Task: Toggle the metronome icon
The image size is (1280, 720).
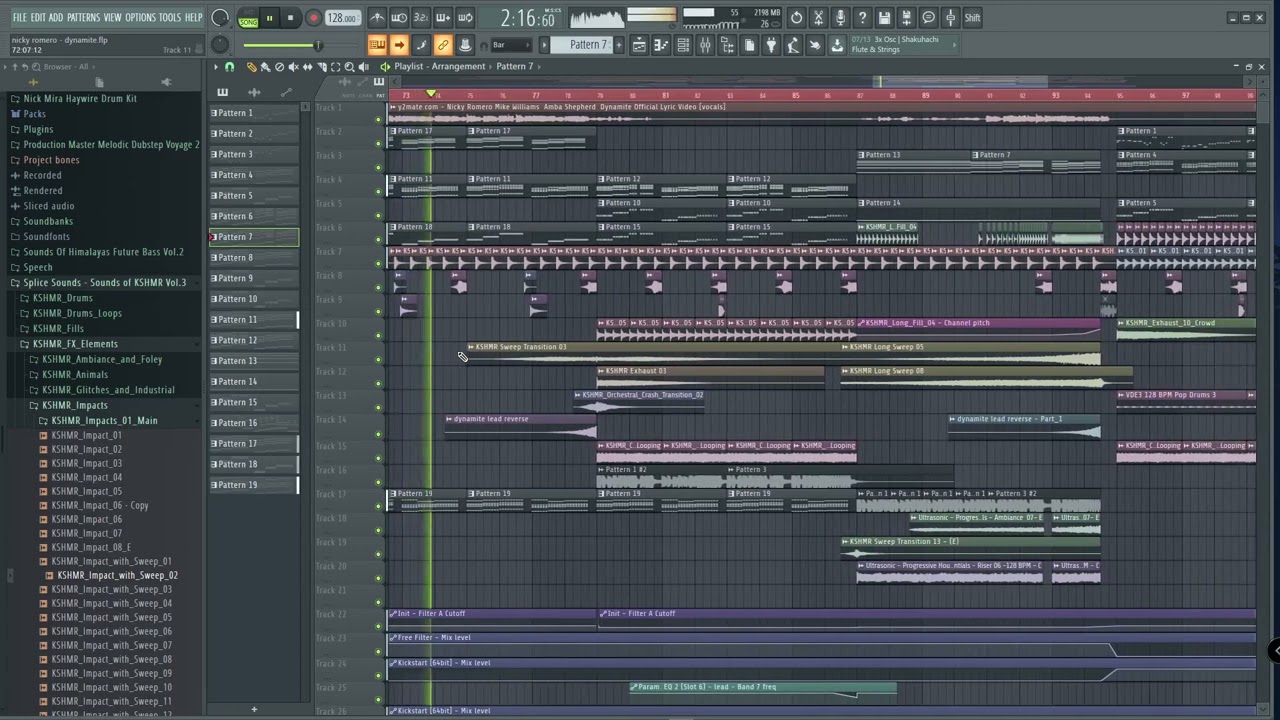Action: tap(377, 18)
